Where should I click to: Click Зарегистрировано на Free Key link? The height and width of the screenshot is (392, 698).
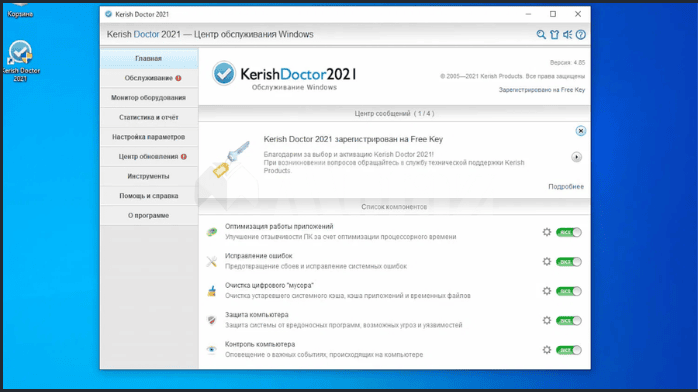tap(542, 90)
